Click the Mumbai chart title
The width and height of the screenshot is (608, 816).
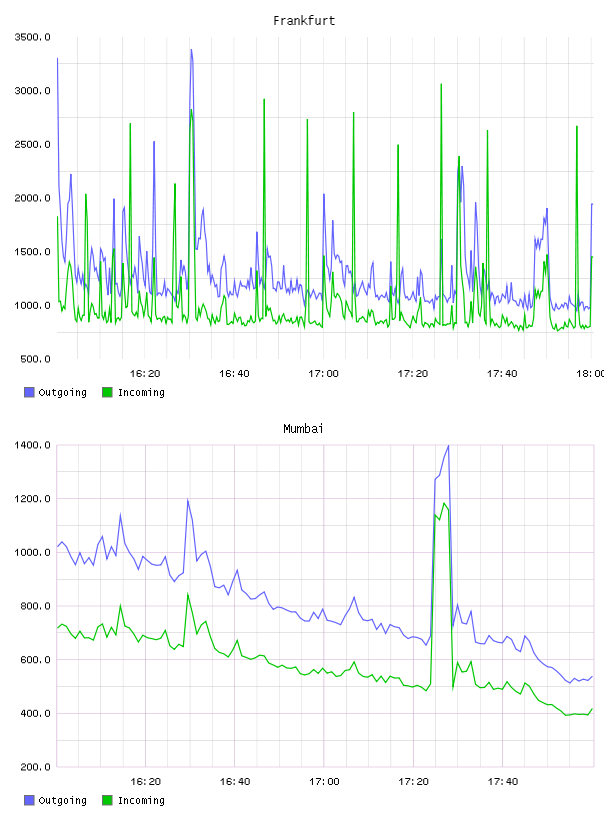[x=303, y=429]
